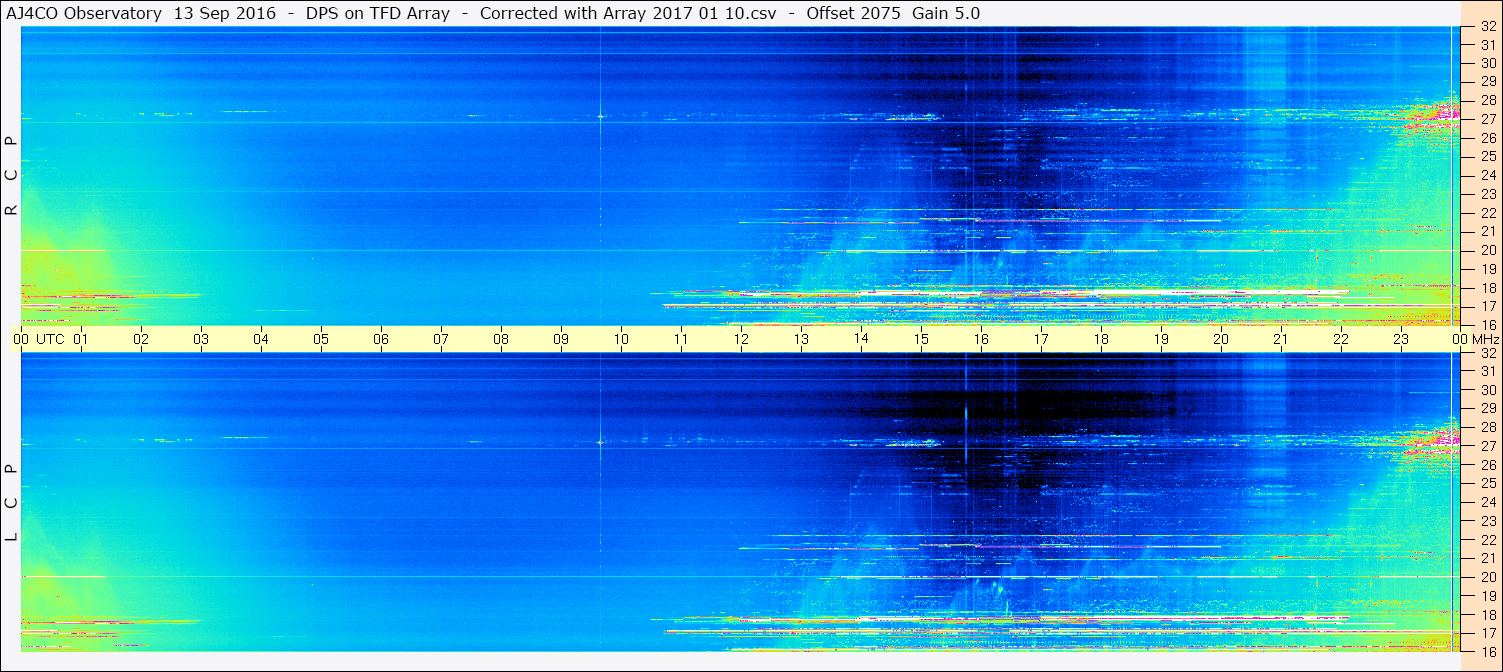Click the '13' hour label on time axis
1503x672 pixels.
(801, 339)
